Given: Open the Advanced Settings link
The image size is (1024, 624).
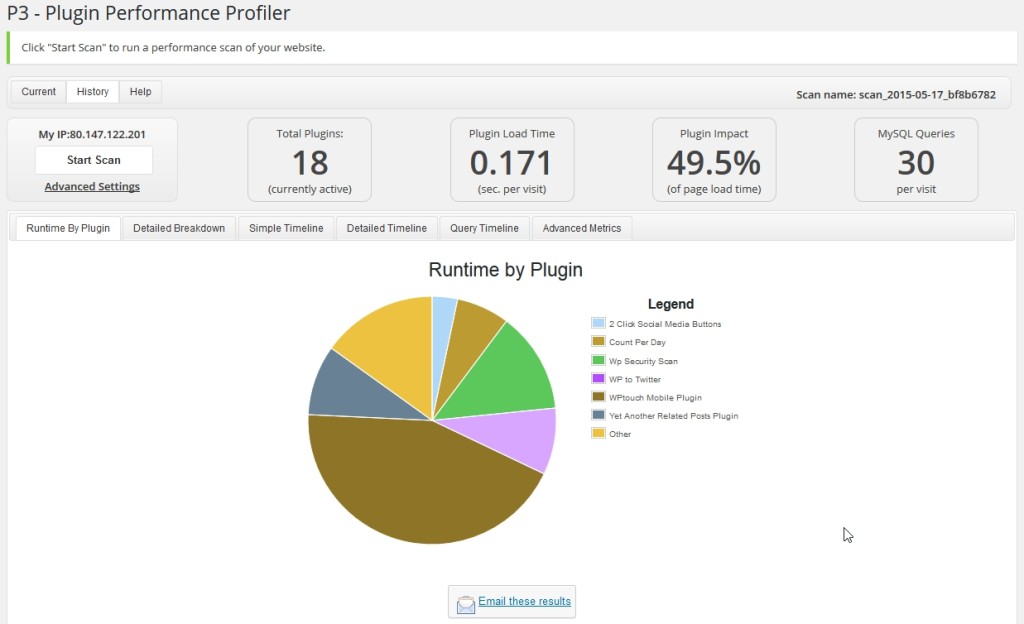Looking at the screenshot, I should [x=92, y=187].
